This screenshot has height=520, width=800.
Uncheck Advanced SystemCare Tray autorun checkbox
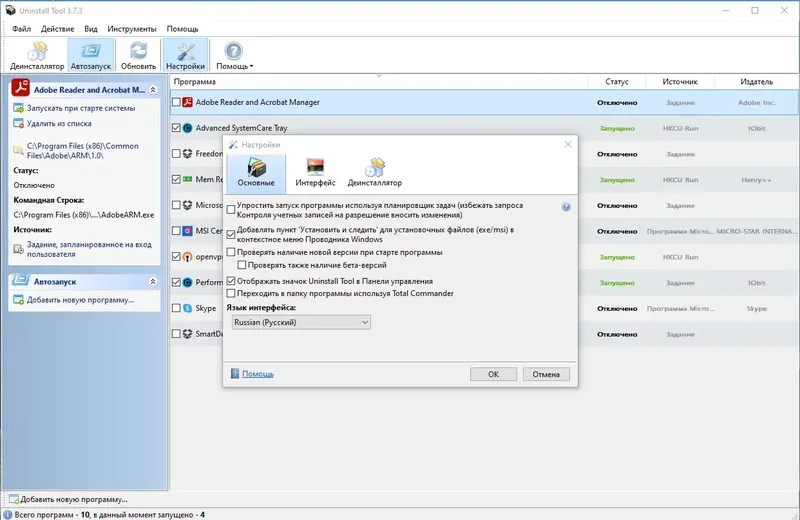click(176, 128)
